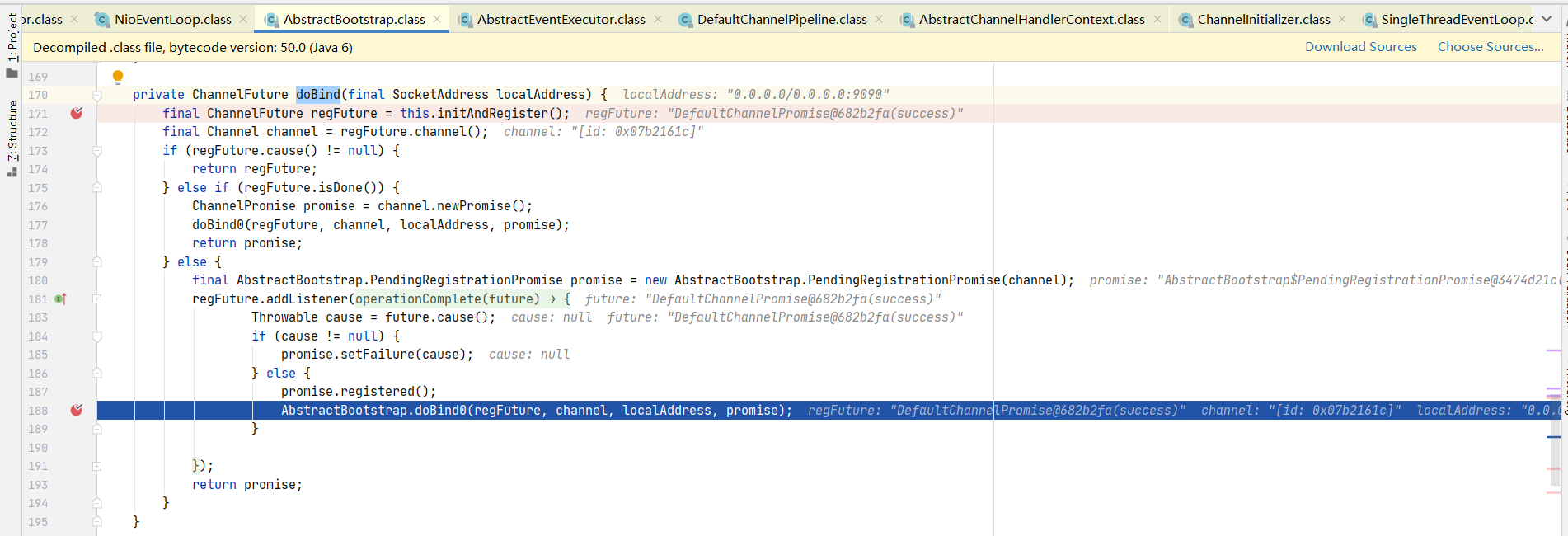Click 'return promise;' on line 193
This screenshot has width=1568, height=536.
pos(247,484)
